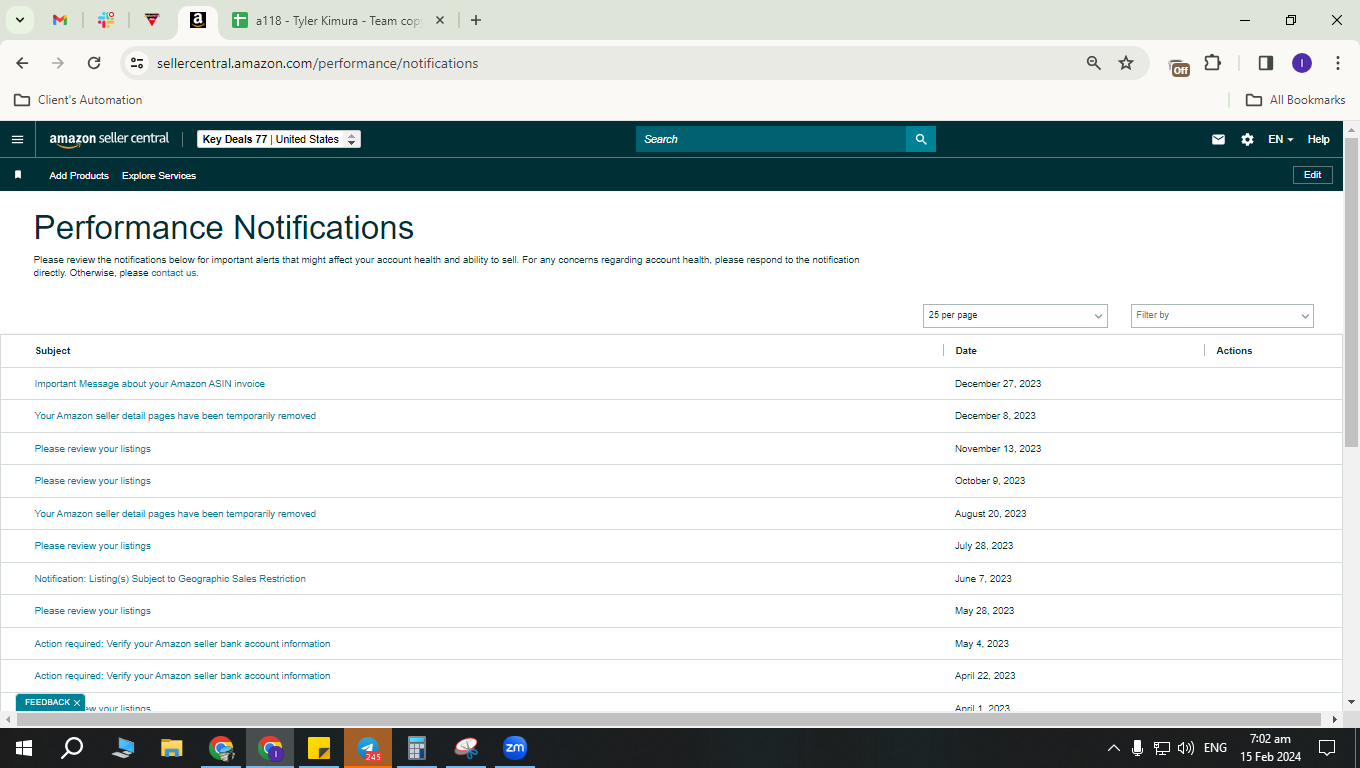The height and width of the screenshot is (768, 1360).
Task: Open the December 8 detail pages removed notification
Action: pyautogui.click(x=175, y=416)
